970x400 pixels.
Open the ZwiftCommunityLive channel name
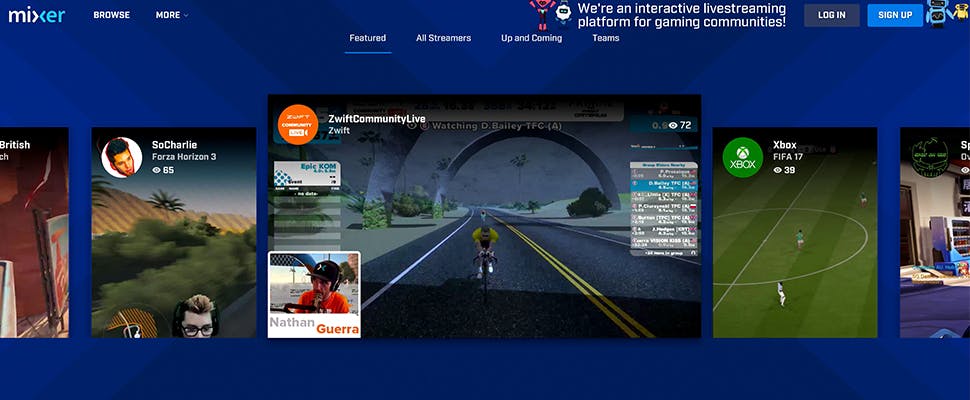[x=377, y=119]
